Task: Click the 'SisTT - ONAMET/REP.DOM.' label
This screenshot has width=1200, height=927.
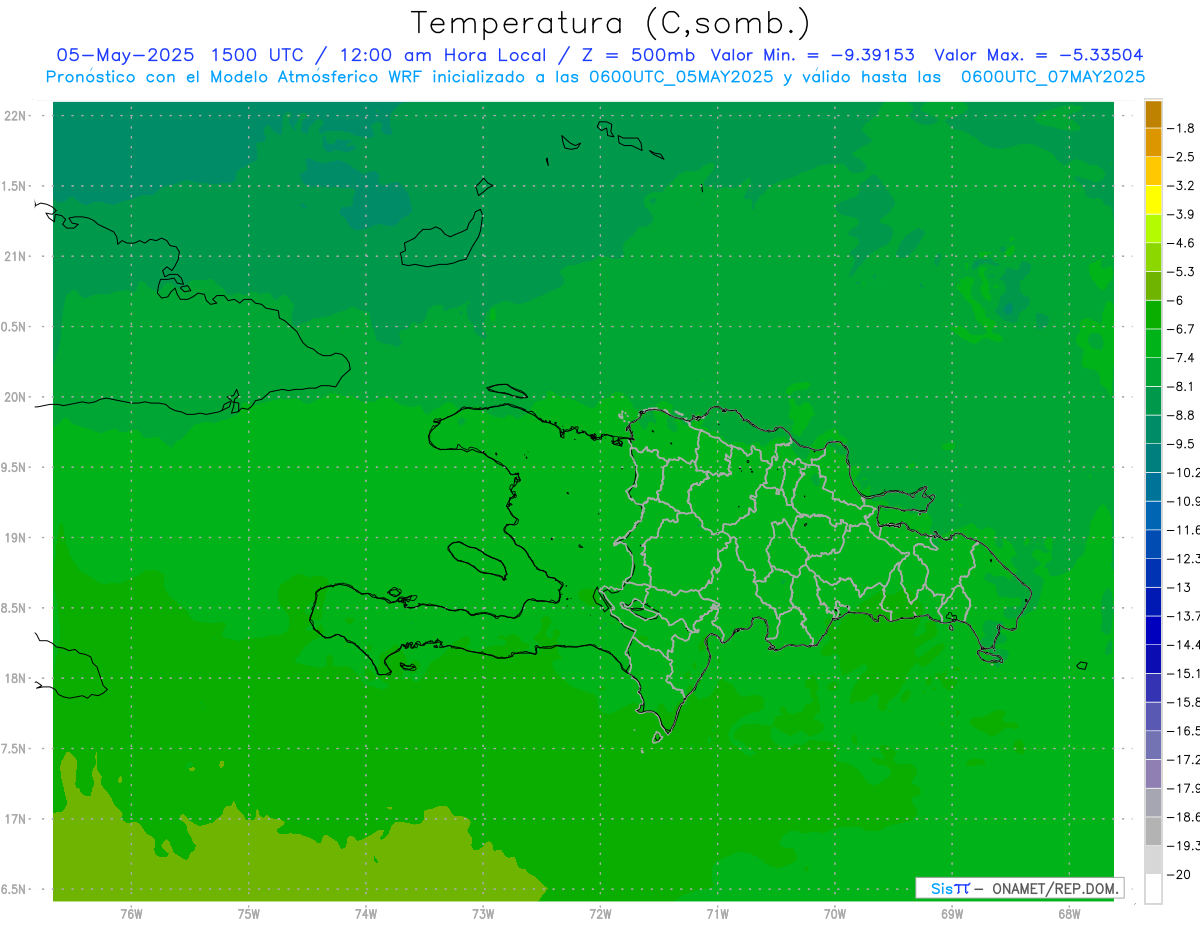Action: (1019, 888)
